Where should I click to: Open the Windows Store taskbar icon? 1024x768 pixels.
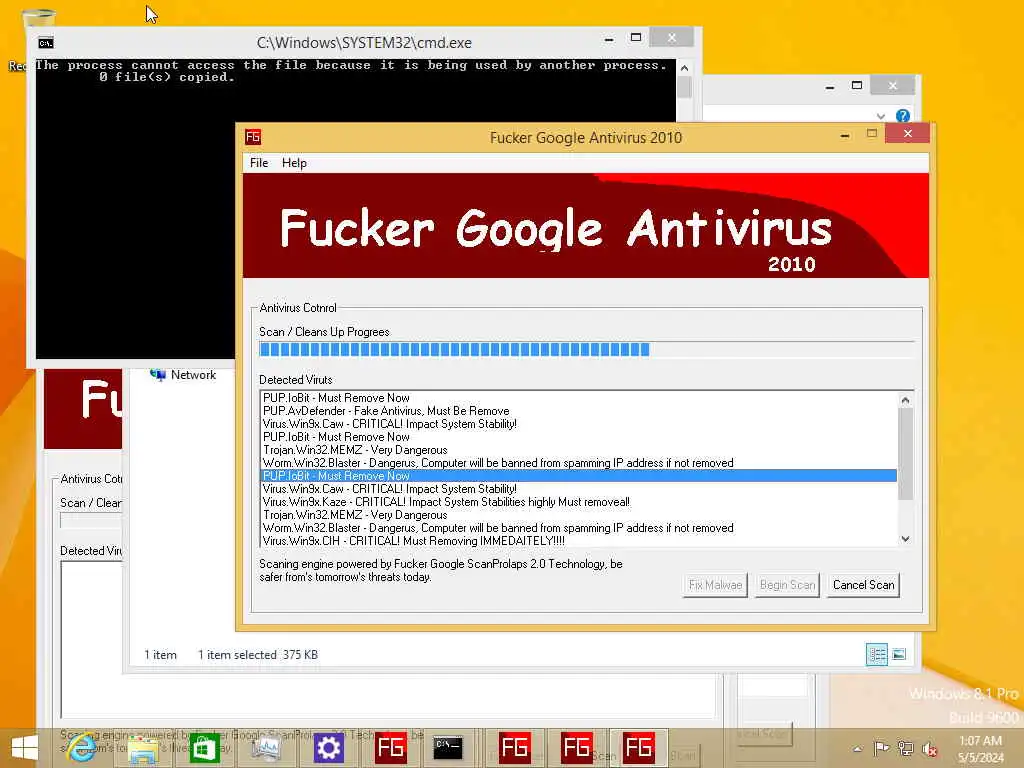pos(204,748)
